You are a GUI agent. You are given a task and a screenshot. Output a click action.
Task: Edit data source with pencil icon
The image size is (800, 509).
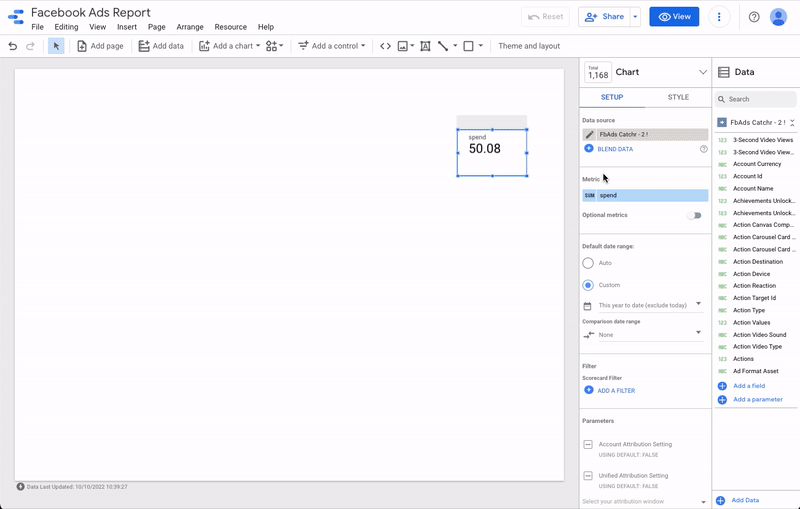(590, 134)
